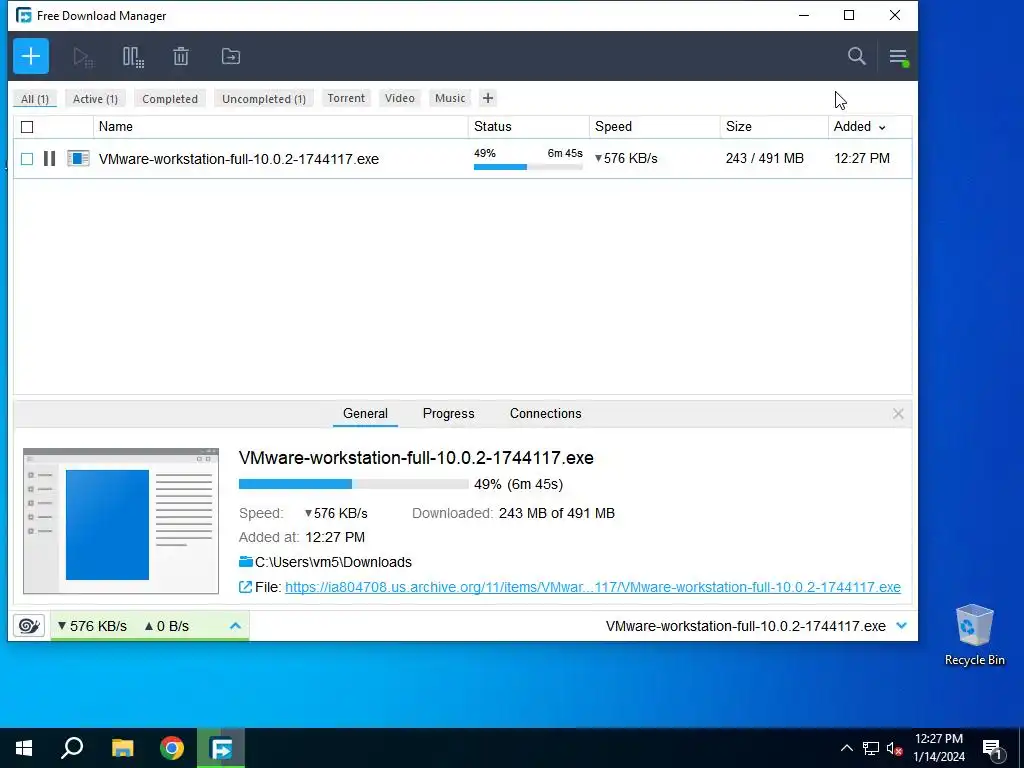Click the Name column header
The height and width of the screenshot is (768, 1024).
click(281, 127)
